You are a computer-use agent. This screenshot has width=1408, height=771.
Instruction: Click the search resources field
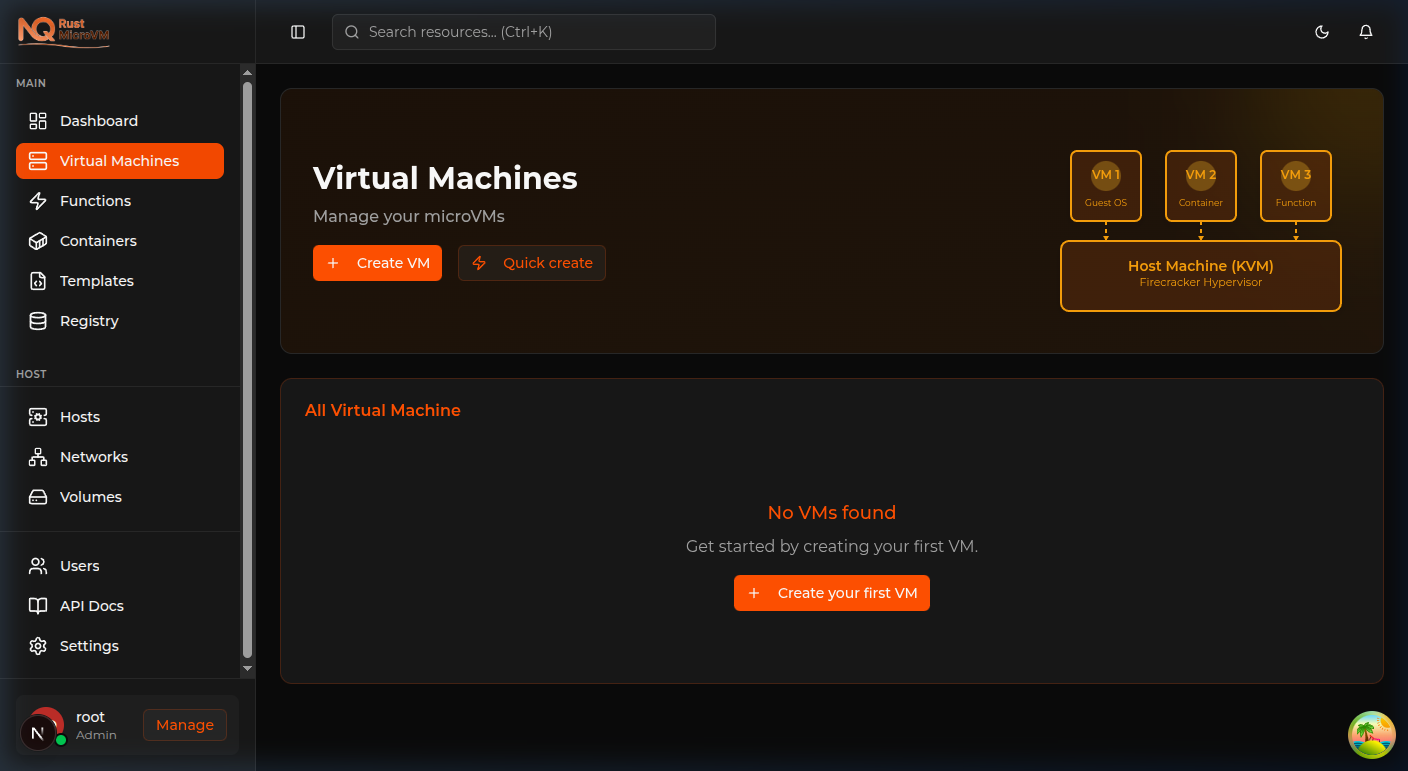[x=523, y=32]
